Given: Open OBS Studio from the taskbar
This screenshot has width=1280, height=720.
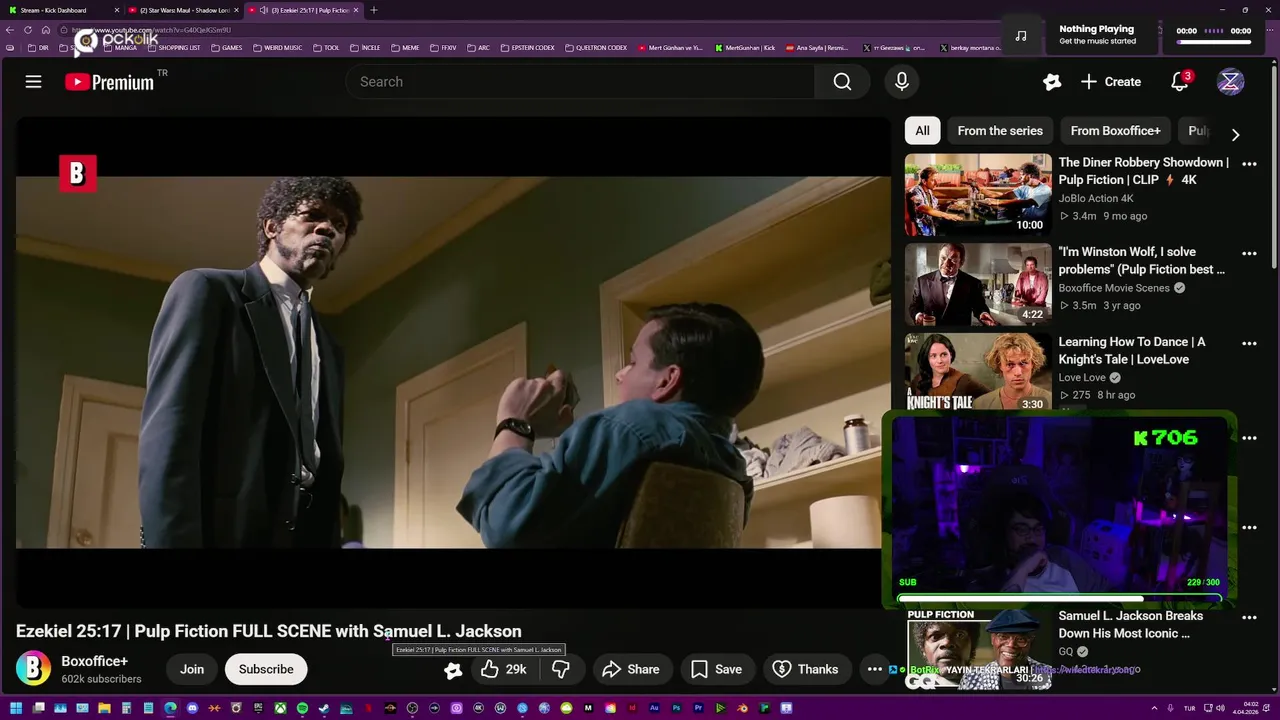Looking at the screenshot, I should coord(412,708).
